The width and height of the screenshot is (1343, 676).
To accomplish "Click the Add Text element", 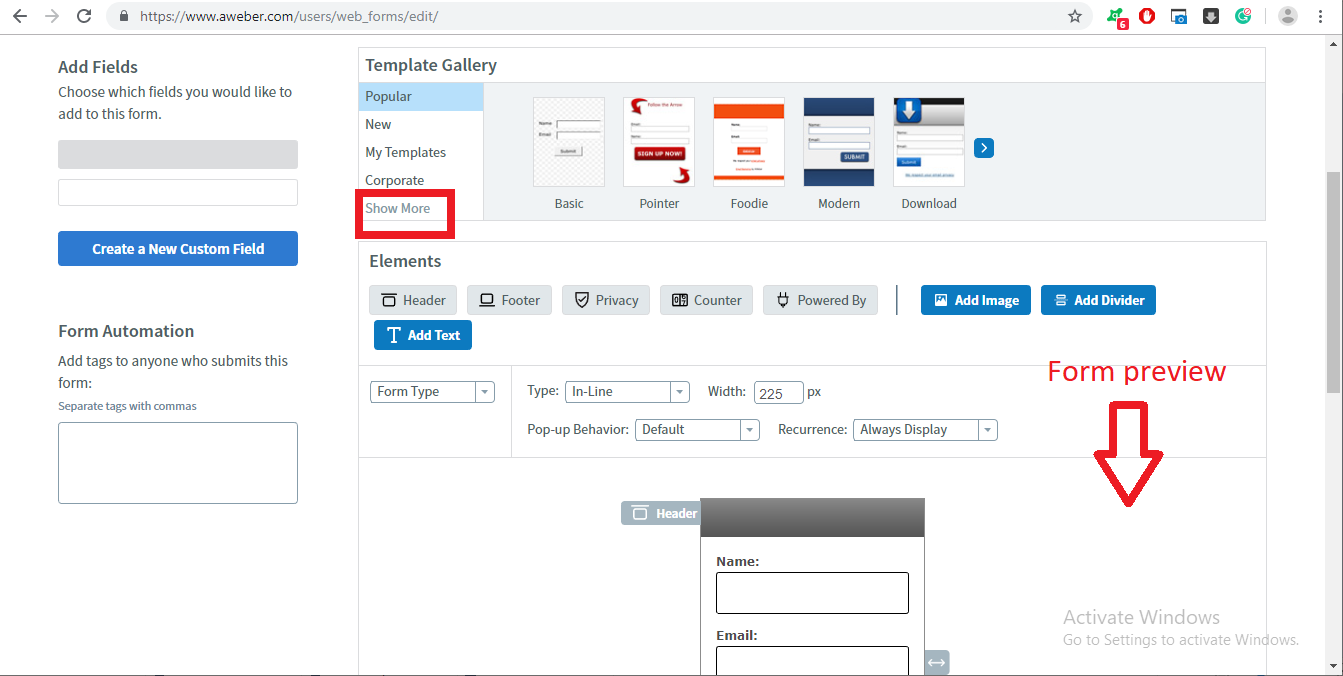I will coord(422,334).
